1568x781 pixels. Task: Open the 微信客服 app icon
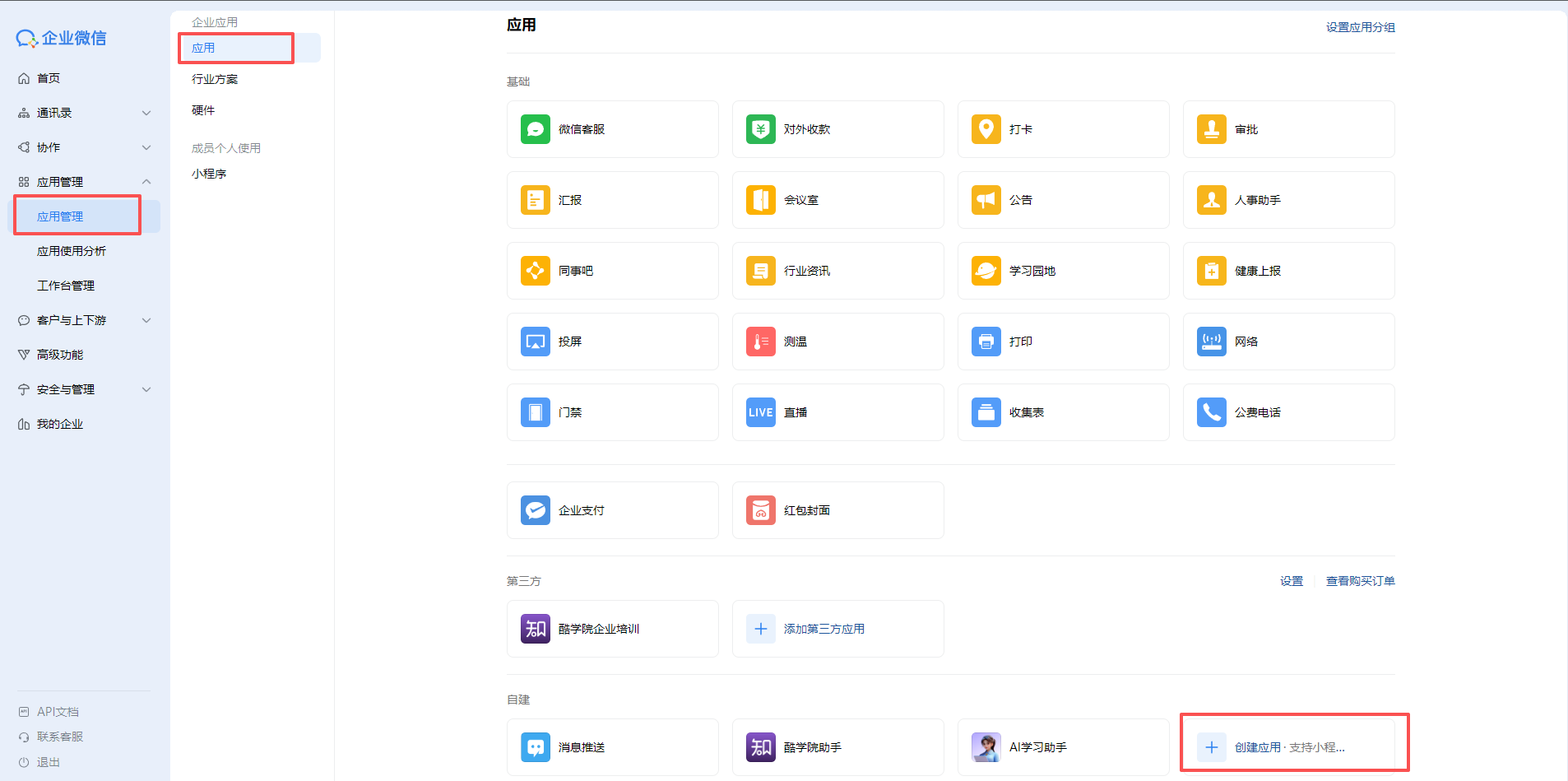(536, 129)
